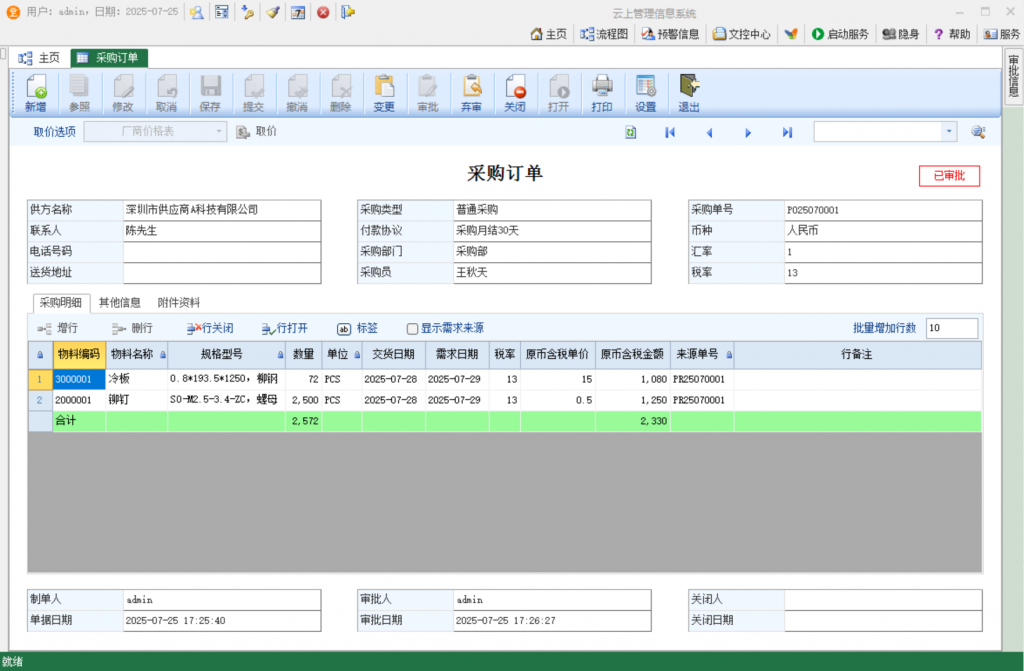Select the cell 2000001 in row 2
The image size is (1024, 671).
tap(79, 400)
